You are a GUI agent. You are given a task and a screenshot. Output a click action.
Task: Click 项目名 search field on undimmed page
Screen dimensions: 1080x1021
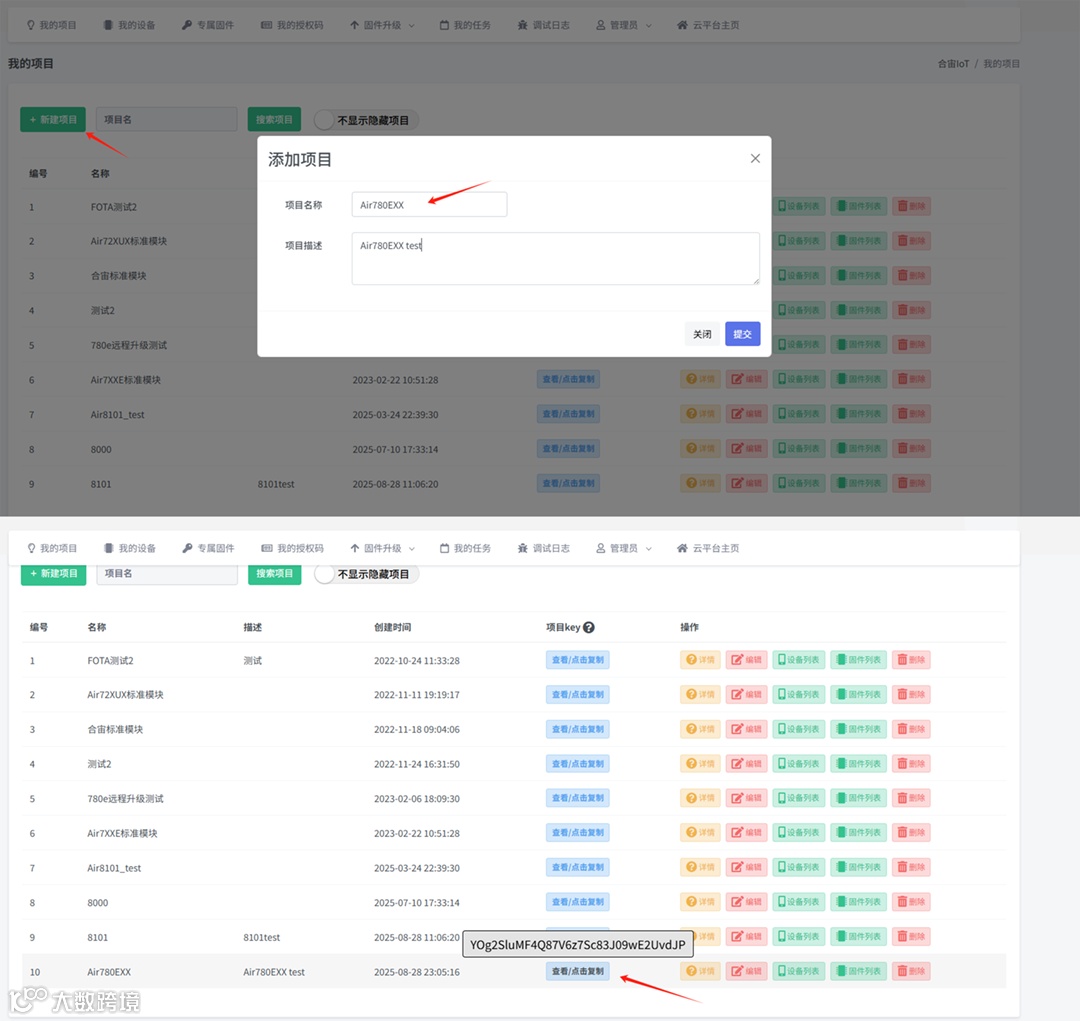coord(167,573)
